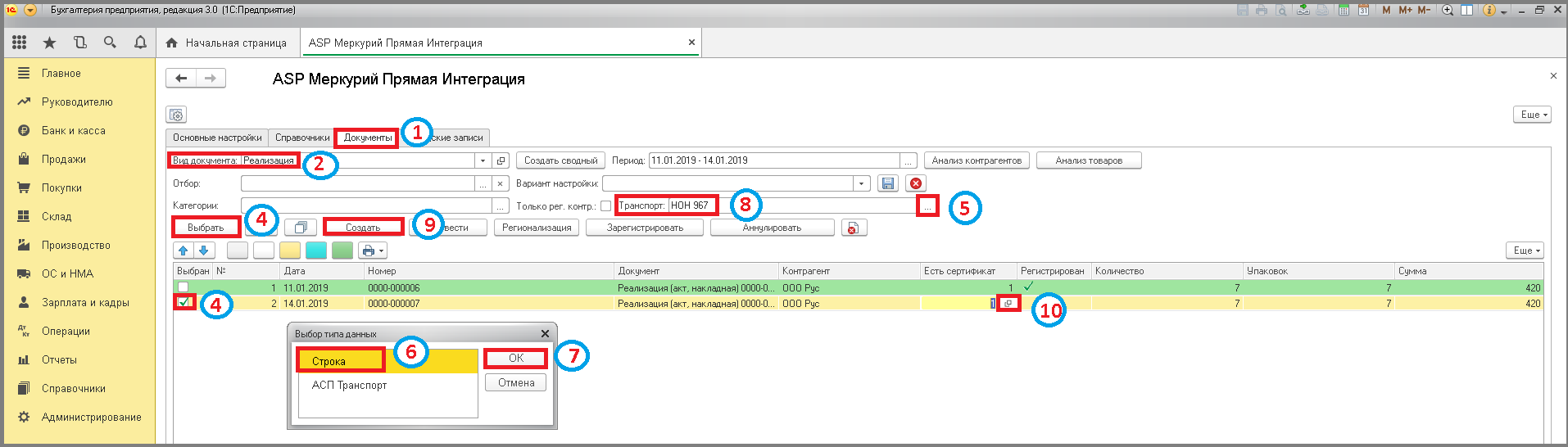Image resolution: width=1568 pixels, height=447 pixels.
Task: Expand the Вид документа dropdown
Action: [483, 160]
